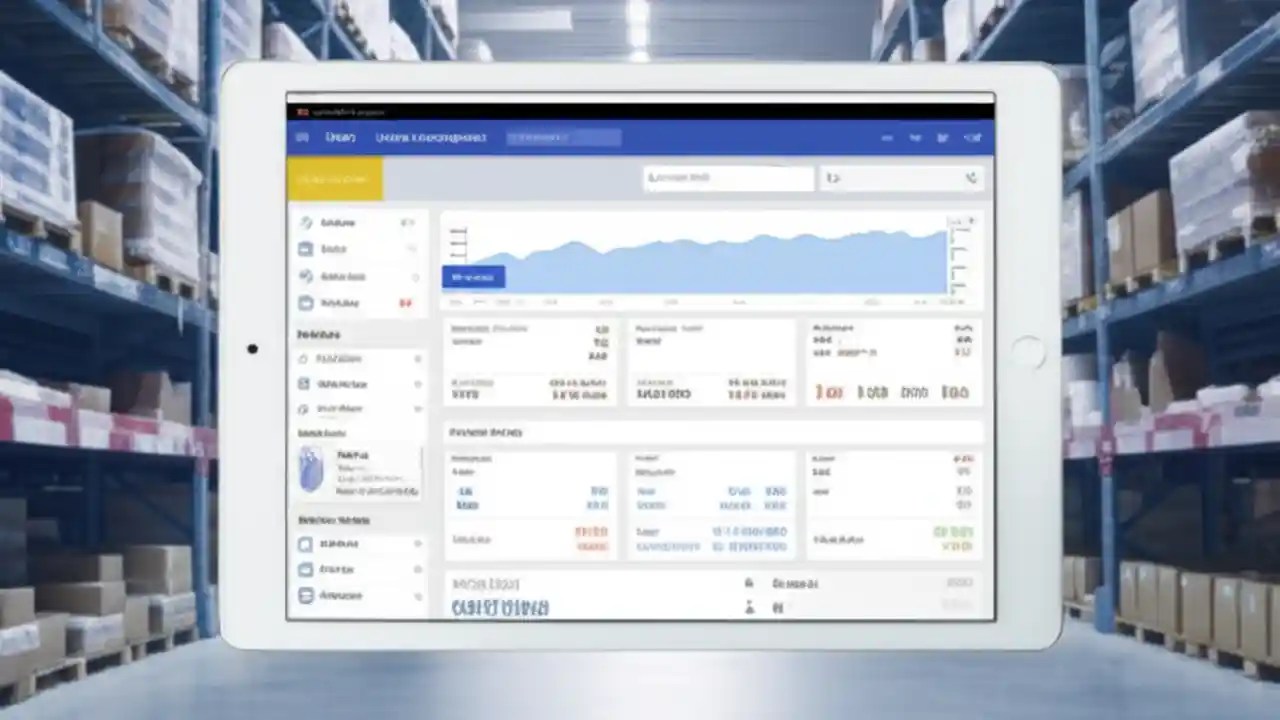Viewport: 1280px width, 720px height.
Task: Click the microphone icon in the filter box
Action: pos(970,178)
